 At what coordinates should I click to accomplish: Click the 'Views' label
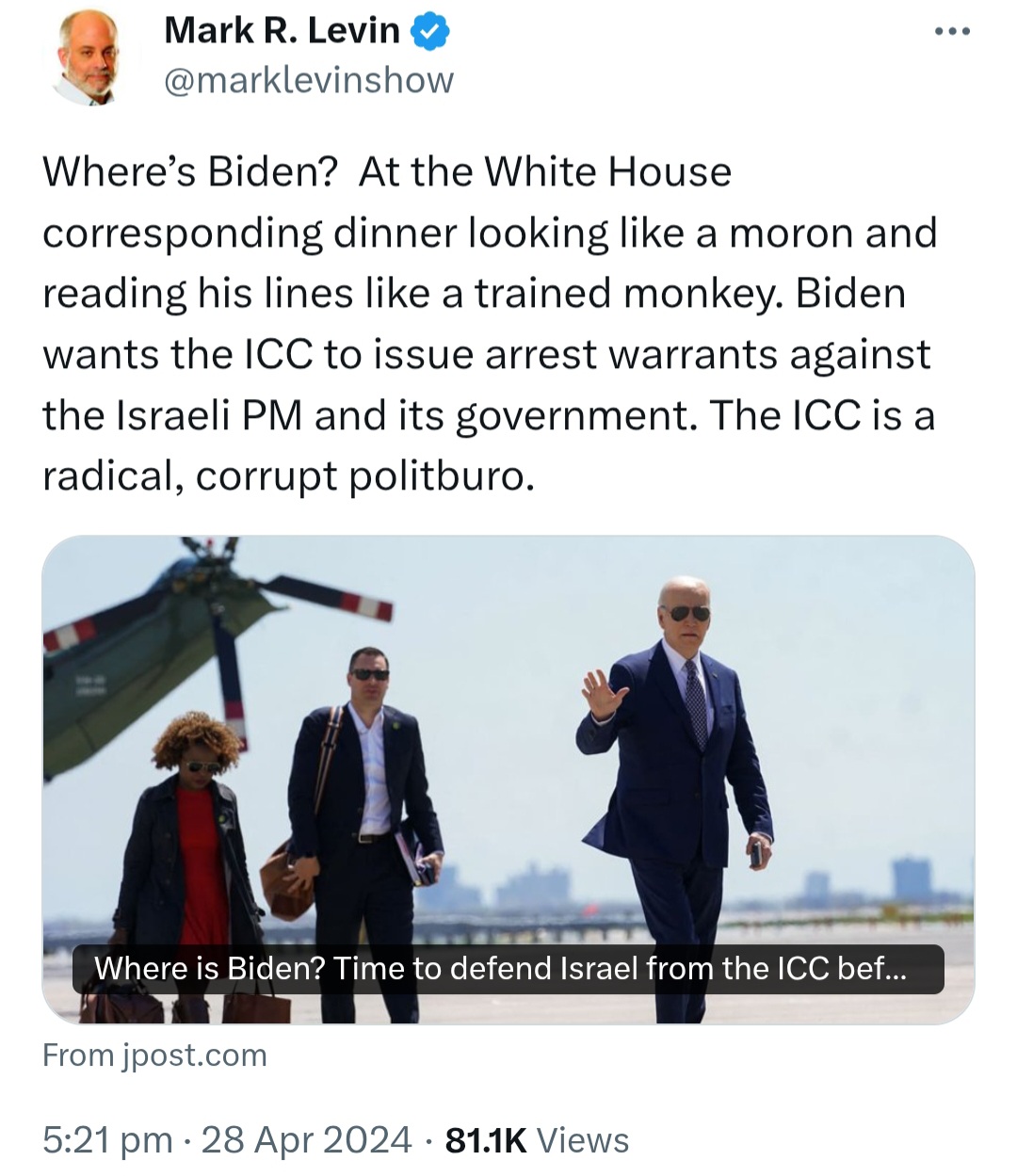coord(582,1140)
